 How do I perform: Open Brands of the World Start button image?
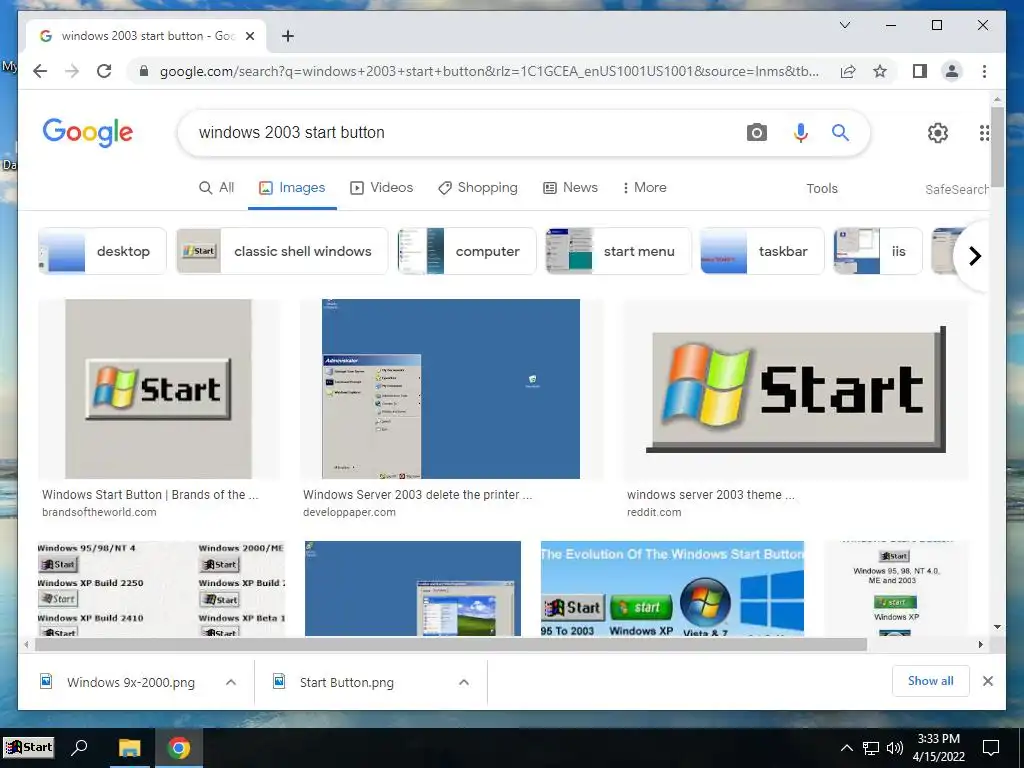click(159, 389)
